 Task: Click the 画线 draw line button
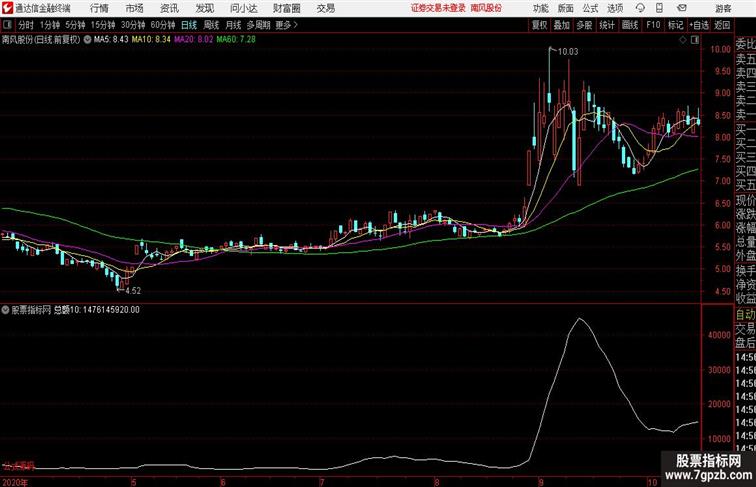630,25
